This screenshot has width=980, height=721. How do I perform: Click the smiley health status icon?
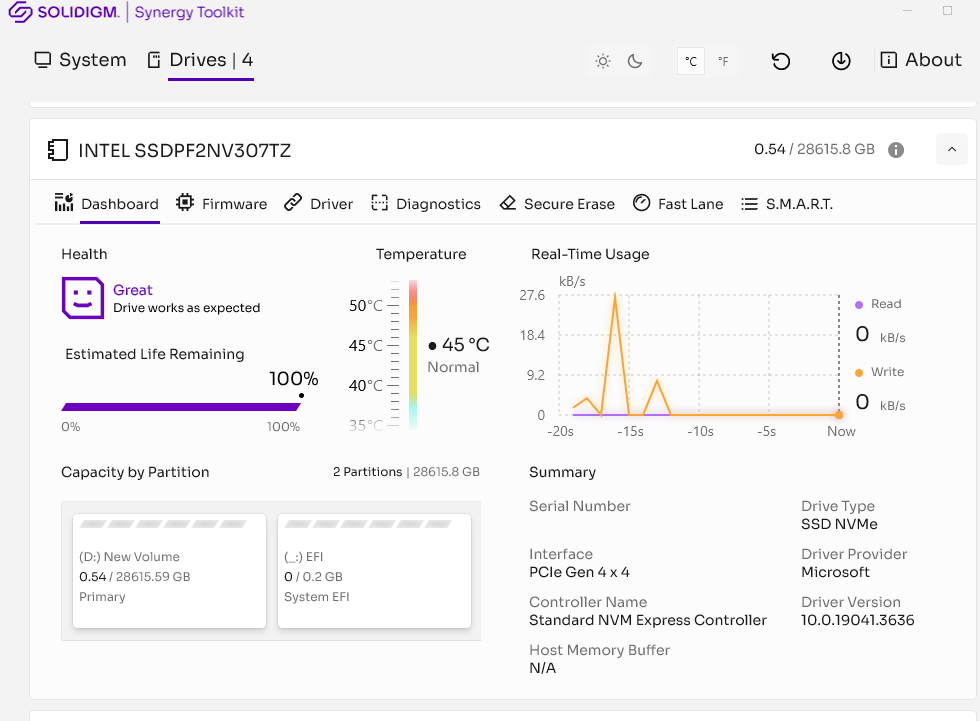[82, 298]
